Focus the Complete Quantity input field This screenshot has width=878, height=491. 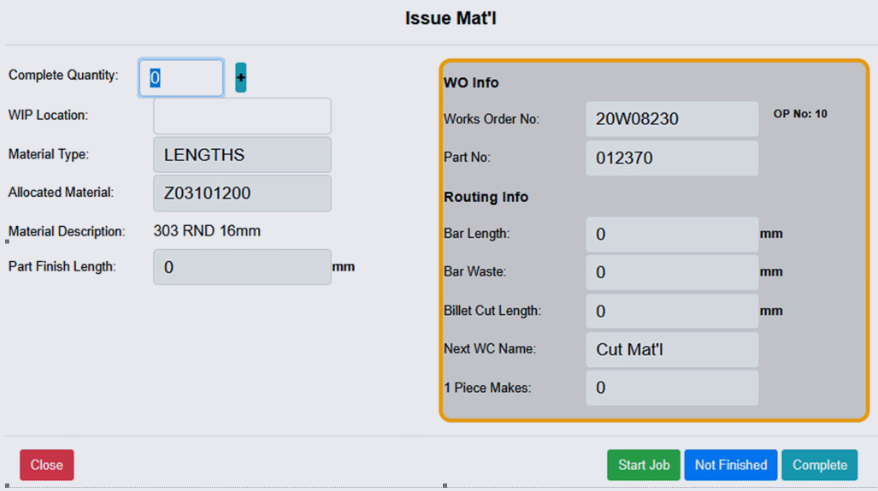[x=181, y=78]
